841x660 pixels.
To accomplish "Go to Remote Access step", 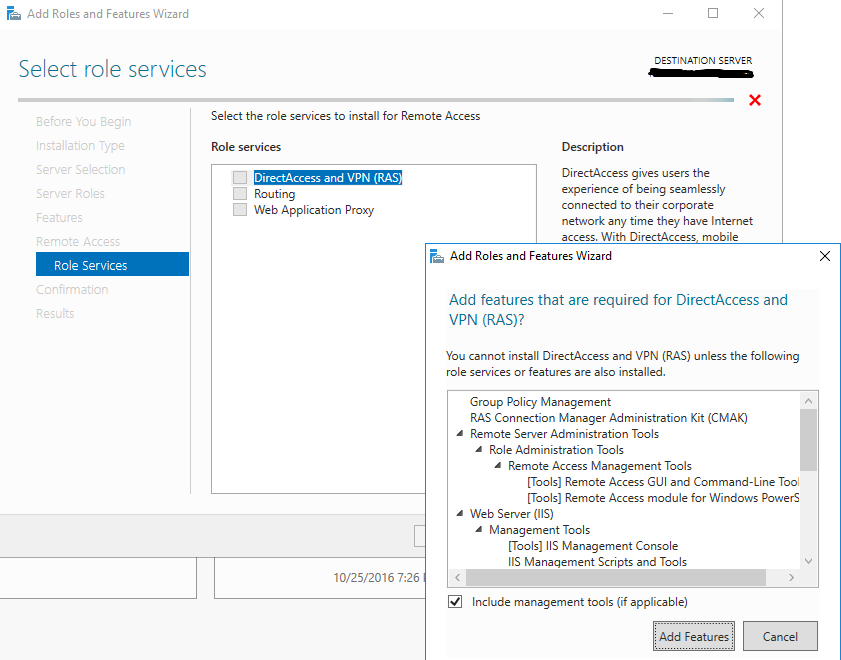I will click(x=78, y=242).
